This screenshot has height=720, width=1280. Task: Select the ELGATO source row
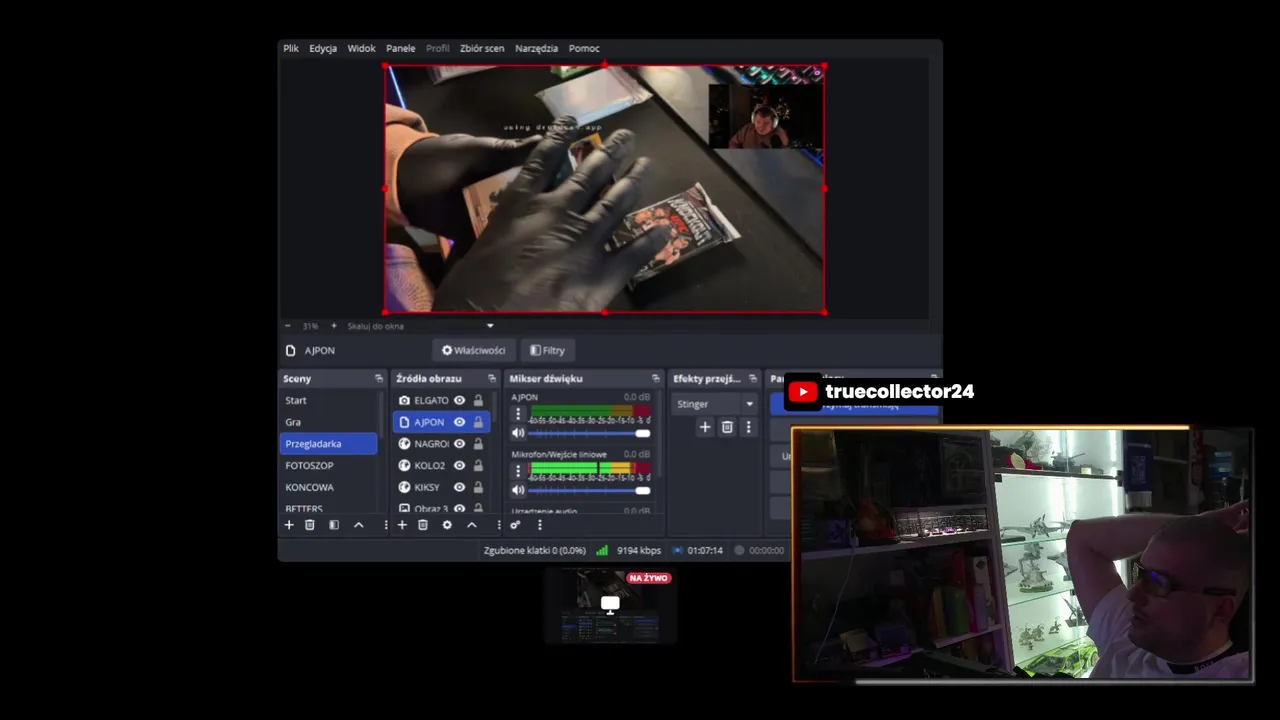[441, 400]
